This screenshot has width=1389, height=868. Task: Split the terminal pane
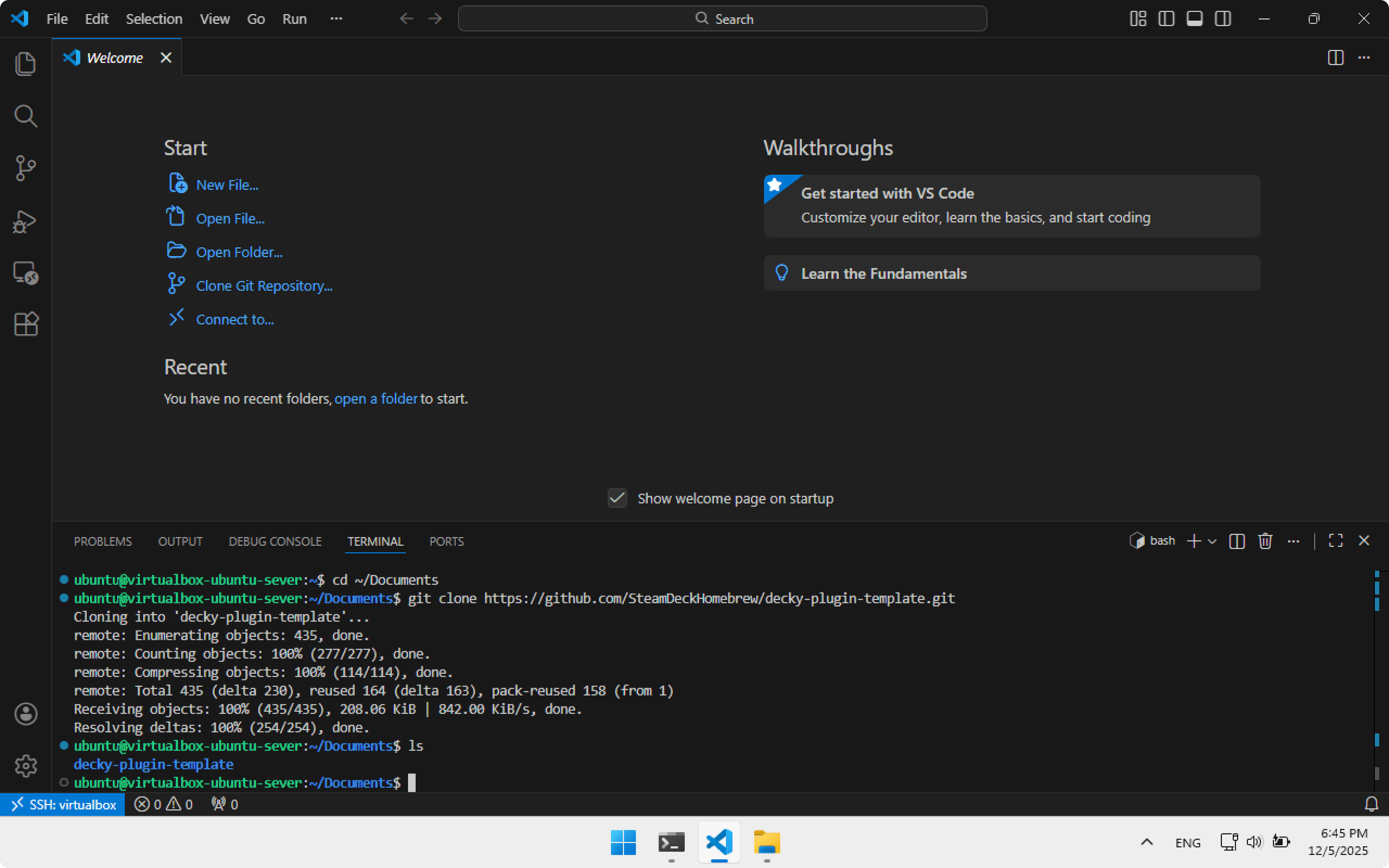[x=1237, y=541]
